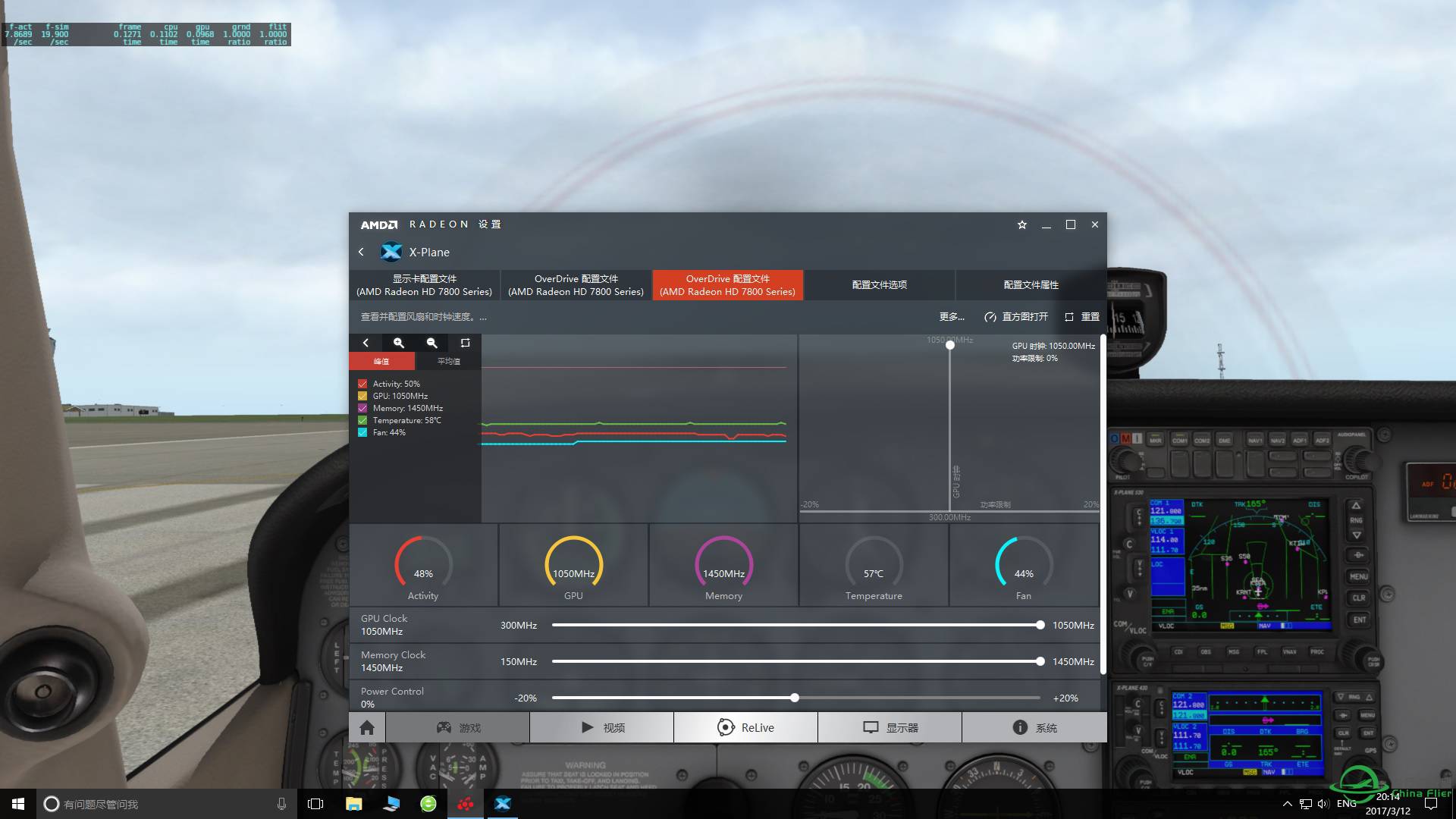This screenshot has height=819, width=1456.
Task: Toggle the Memory 1450MHz graph checkbox
Action: point(362,408)
